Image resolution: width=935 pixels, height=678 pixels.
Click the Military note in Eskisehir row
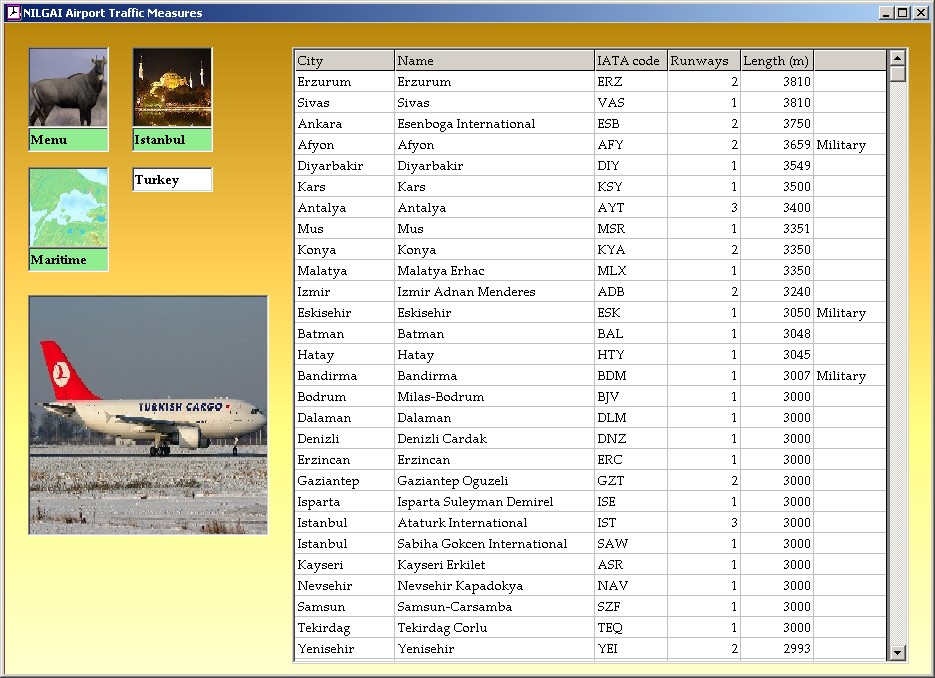tap(841, 313)
